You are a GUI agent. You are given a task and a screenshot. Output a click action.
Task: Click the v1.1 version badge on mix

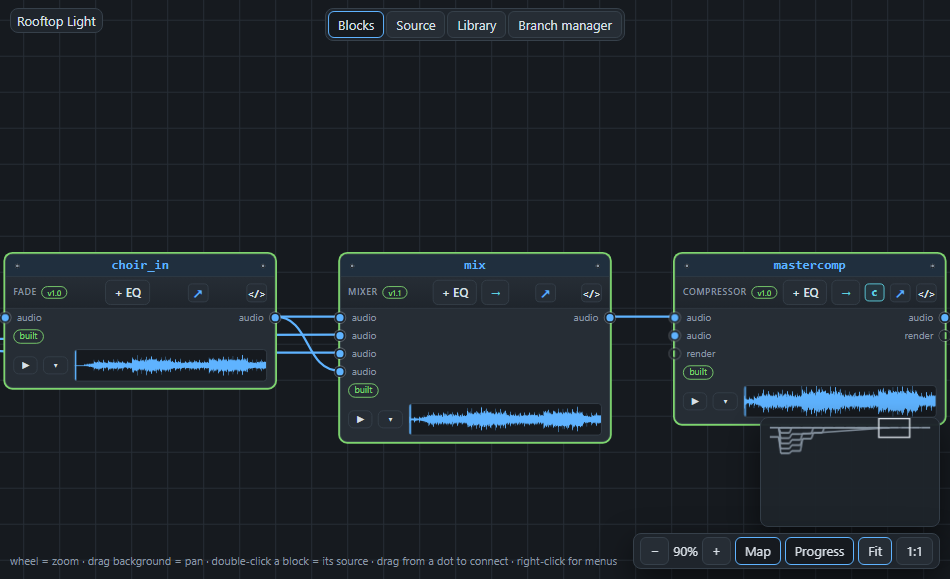[x=394, y=293]
